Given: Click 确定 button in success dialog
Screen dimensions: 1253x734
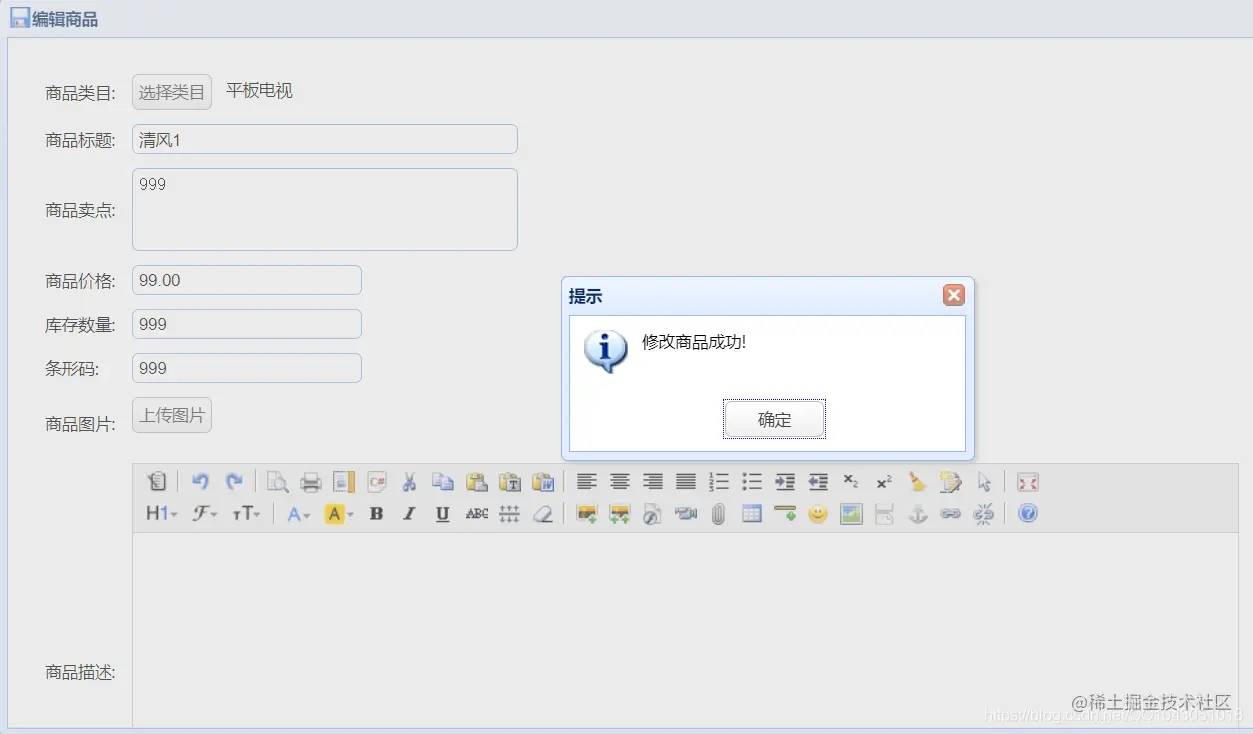Looking at the screenshot, I should point(774,420).
